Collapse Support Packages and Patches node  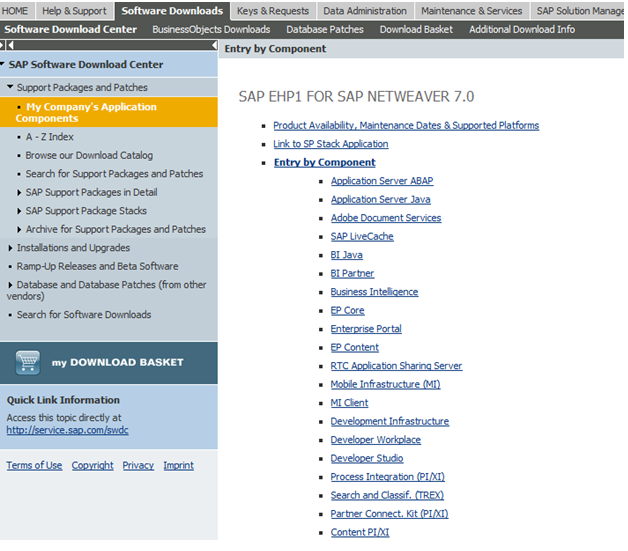[10, 87]
